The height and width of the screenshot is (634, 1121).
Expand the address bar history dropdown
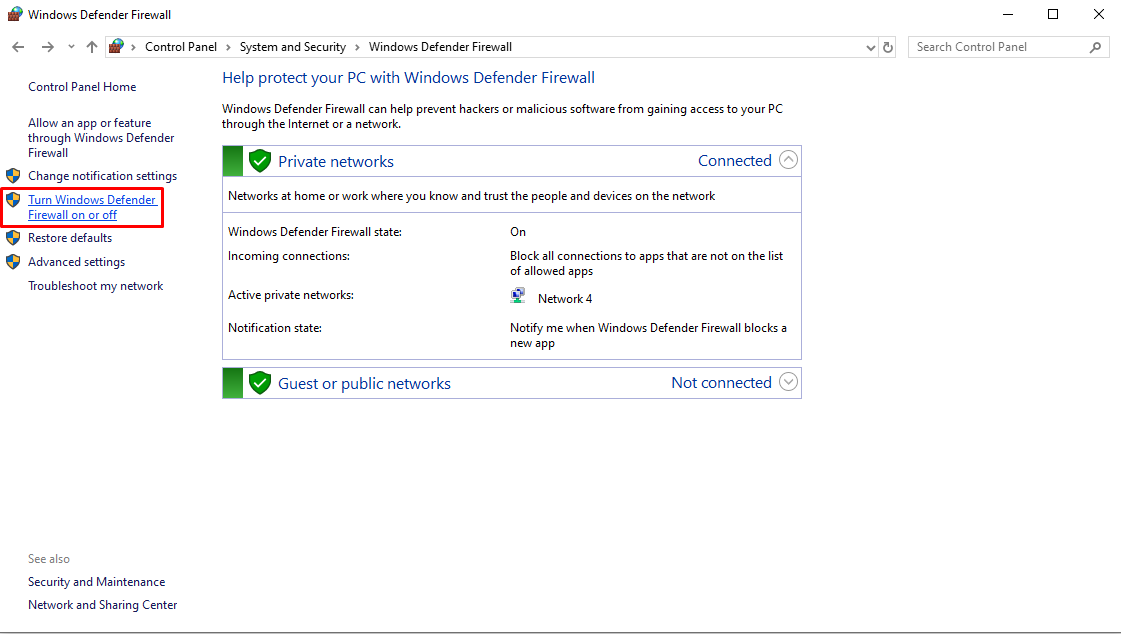[870, 47]
